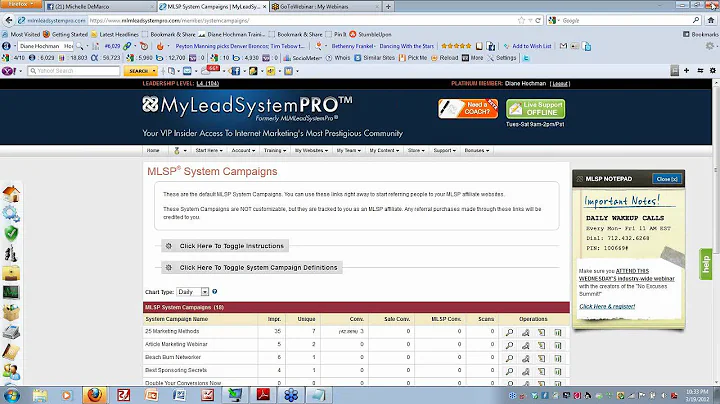Screen dimensions: 720x404
Task: Click the Firefox icon in Windows taskbar
Action: tap(95, 395)
